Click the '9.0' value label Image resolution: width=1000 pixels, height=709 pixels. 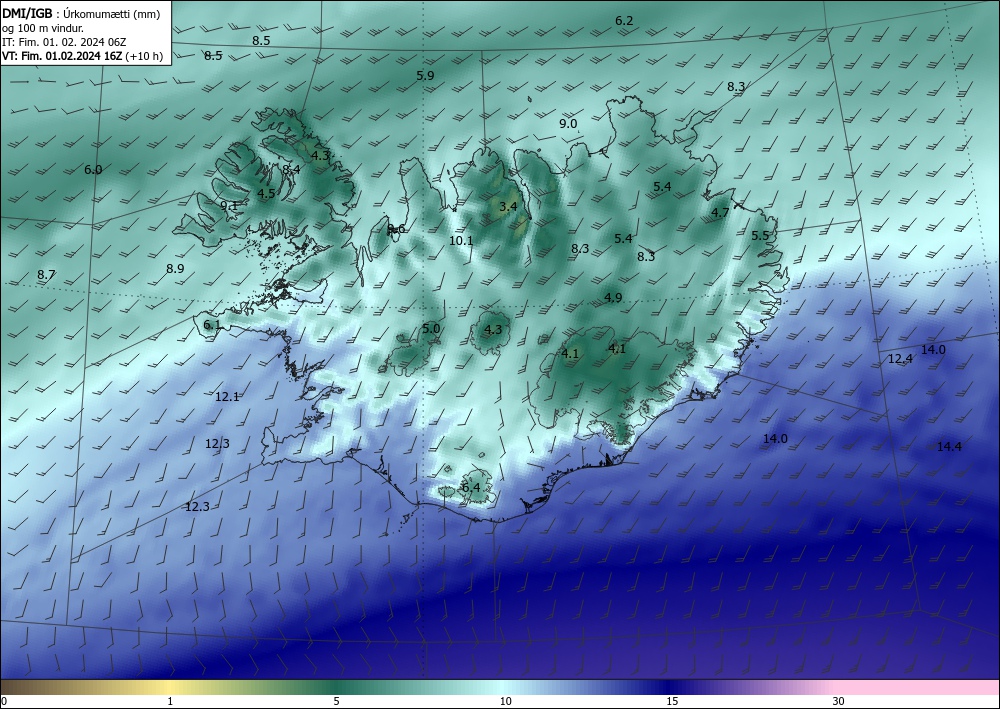568,124
